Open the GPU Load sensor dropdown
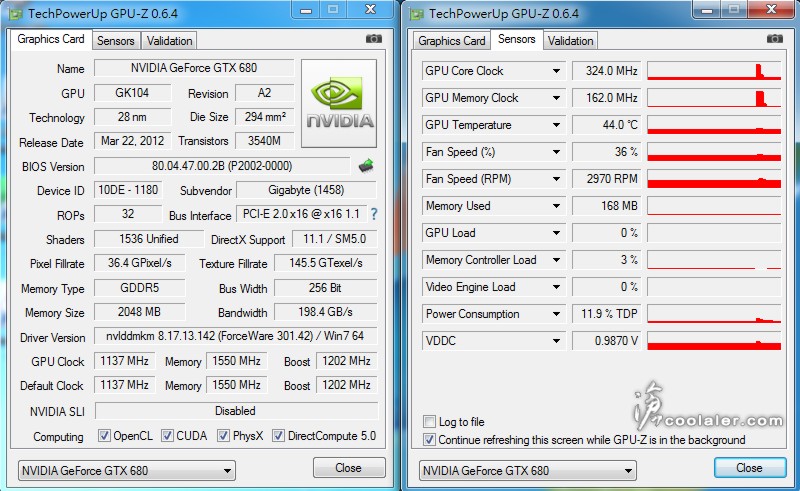800x491 pixels. pos(557,233)
